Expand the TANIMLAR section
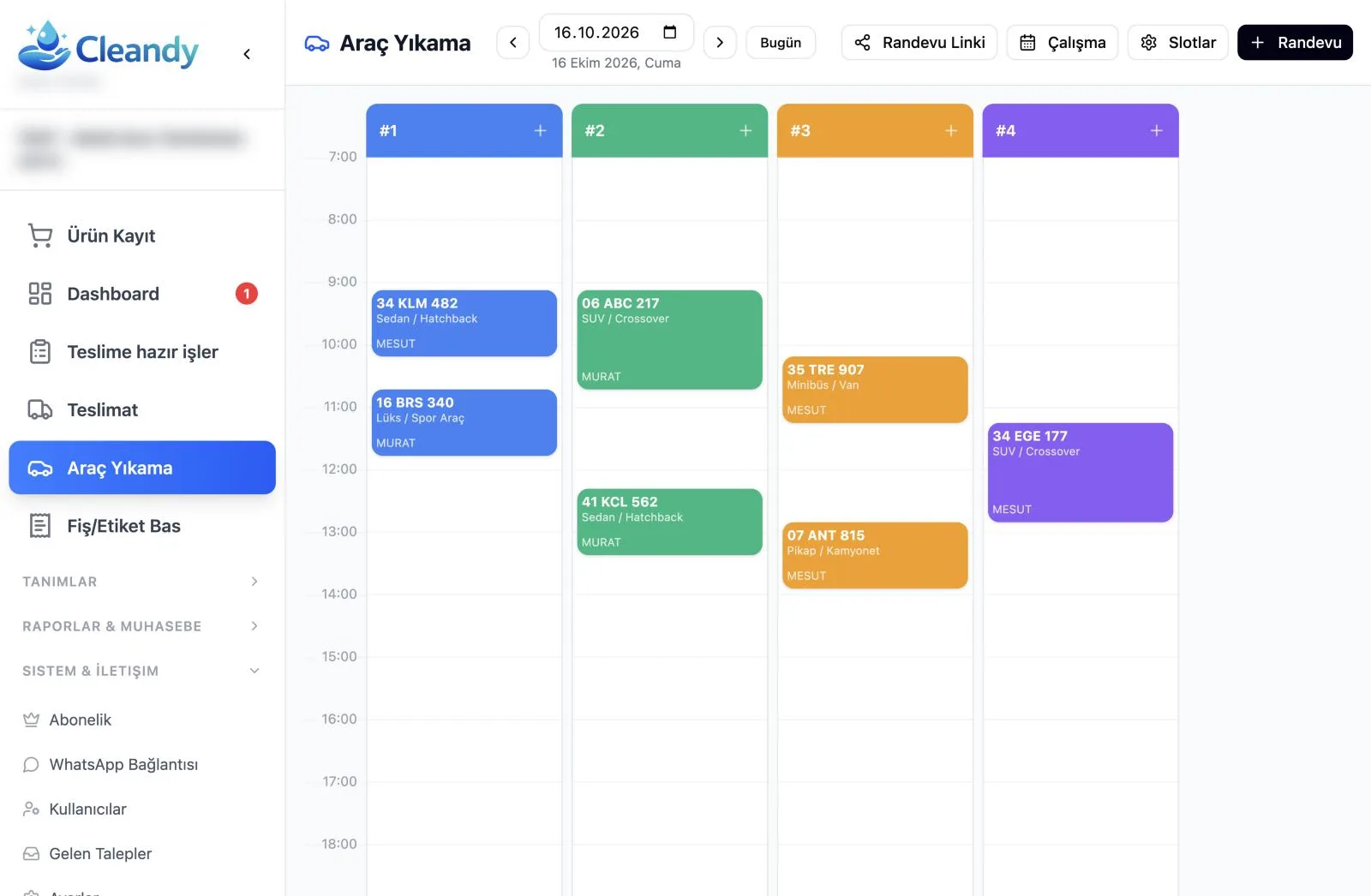Image resolution: width=1371 pixels, height=896 pixels. coord(141,582)
